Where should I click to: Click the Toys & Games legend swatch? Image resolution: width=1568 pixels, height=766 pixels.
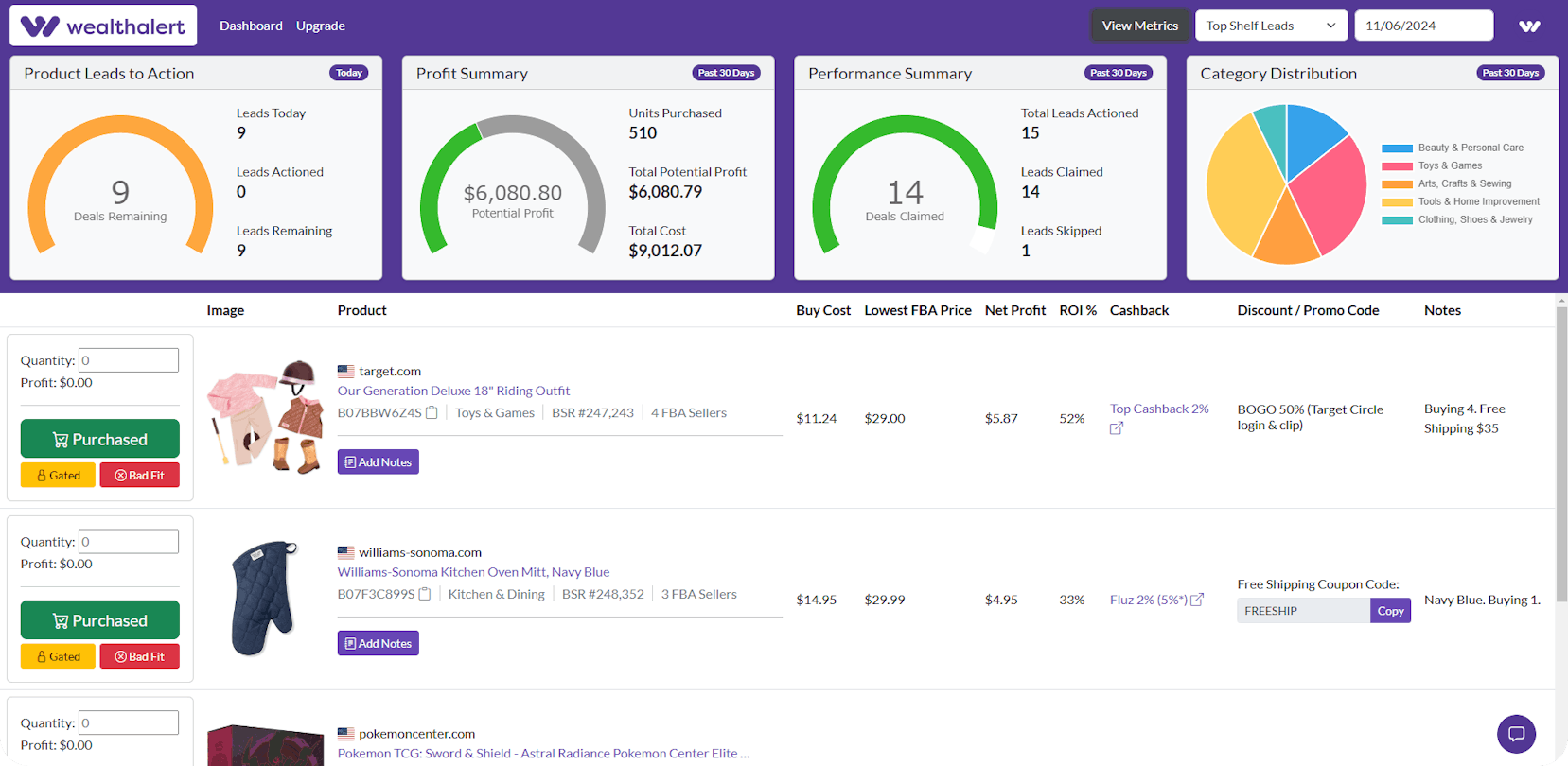pos(1397,166)
